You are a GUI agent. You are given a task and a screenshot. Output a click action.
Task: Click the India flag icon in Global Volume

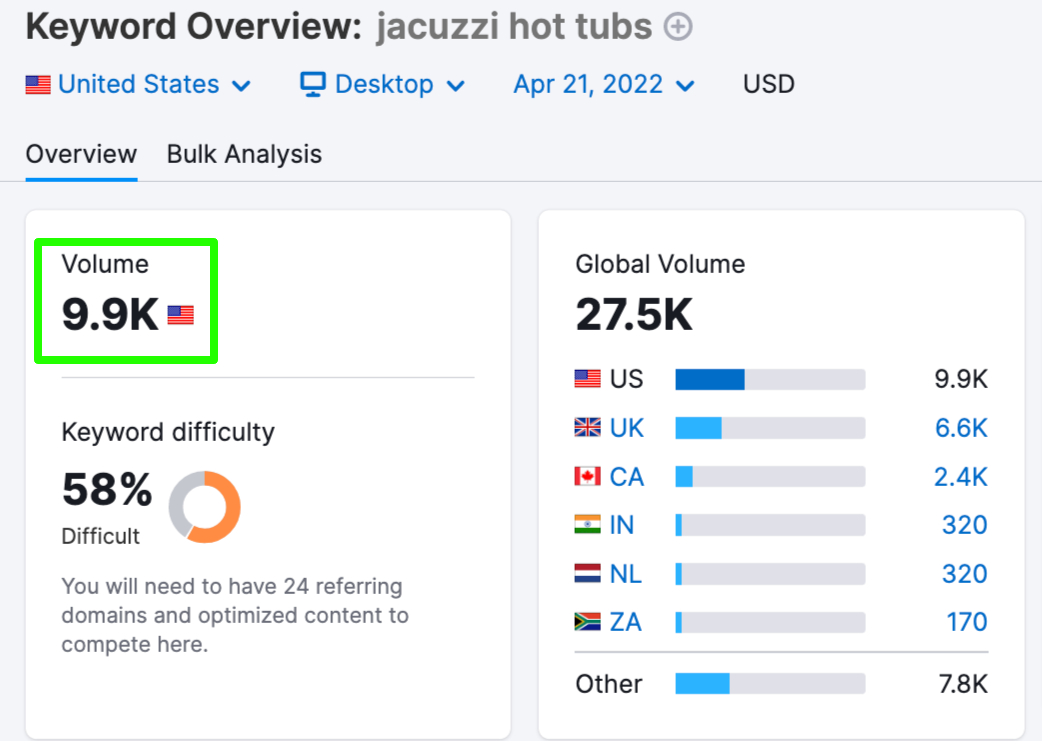coord(587,524)
